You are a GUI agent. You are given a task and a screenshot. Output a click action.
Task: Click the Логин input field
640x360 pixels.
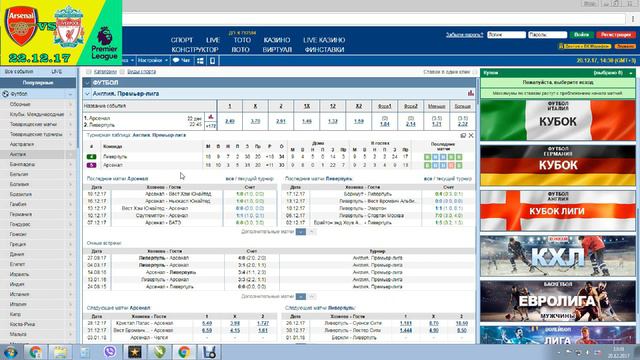(506, 35)
